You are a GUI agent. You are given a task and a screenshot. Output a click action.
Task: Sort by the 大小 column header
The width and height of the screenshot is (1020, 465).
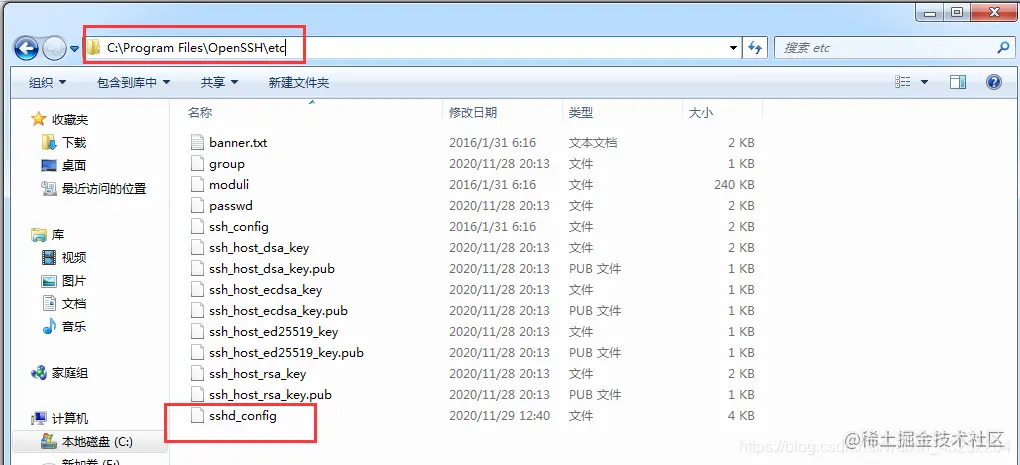(701, 113)
